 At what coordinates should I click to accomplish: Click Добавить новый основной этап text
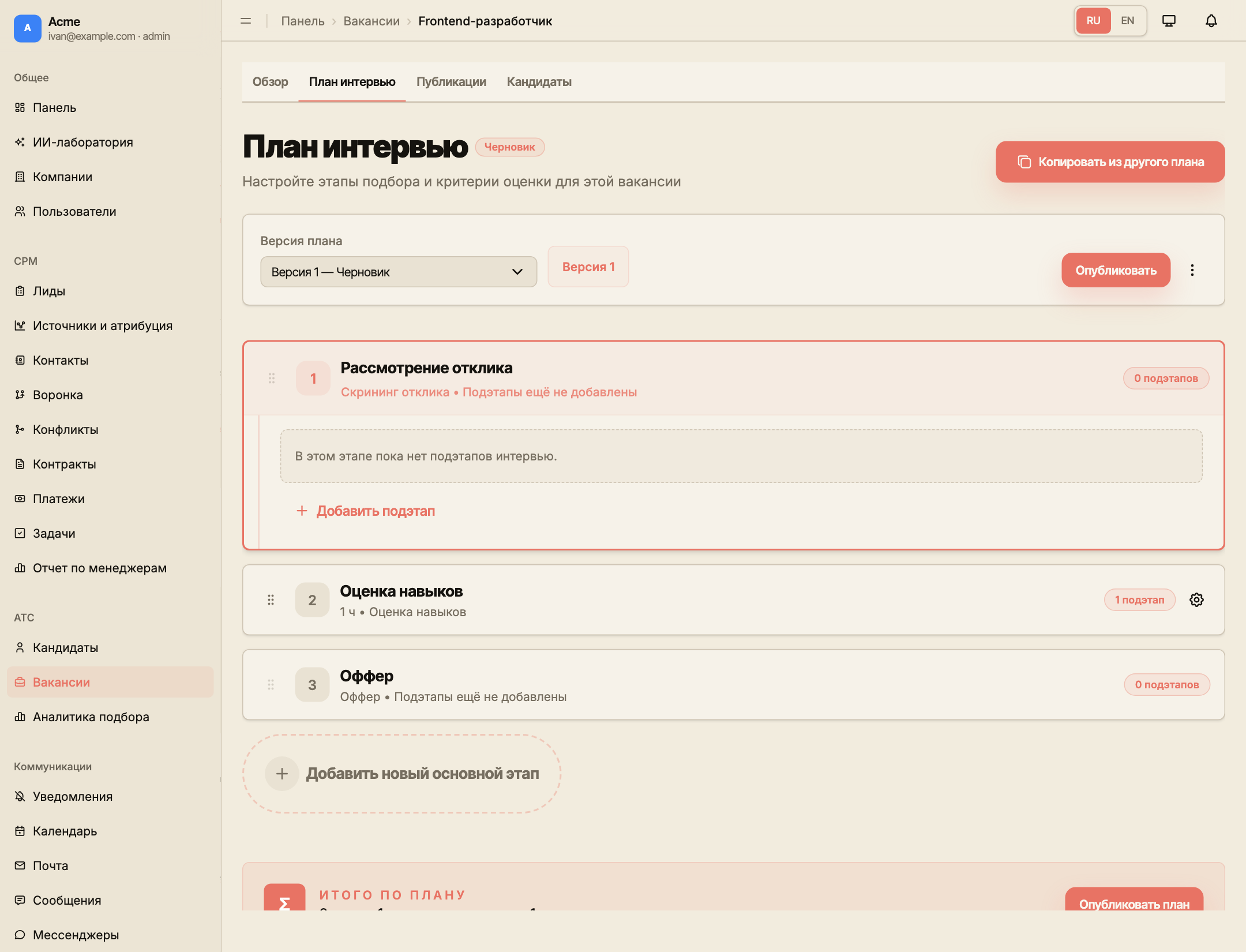tap(422, 774)
